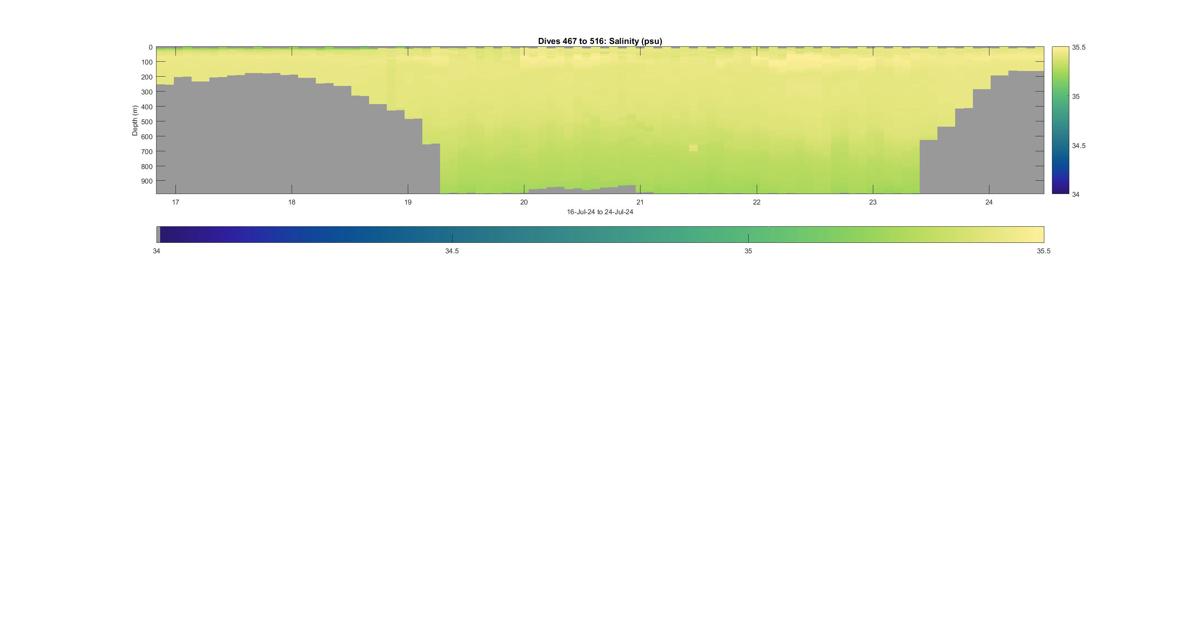
Task: Select the x-axis tick label '21'
Action: click(x=640, y=202)
